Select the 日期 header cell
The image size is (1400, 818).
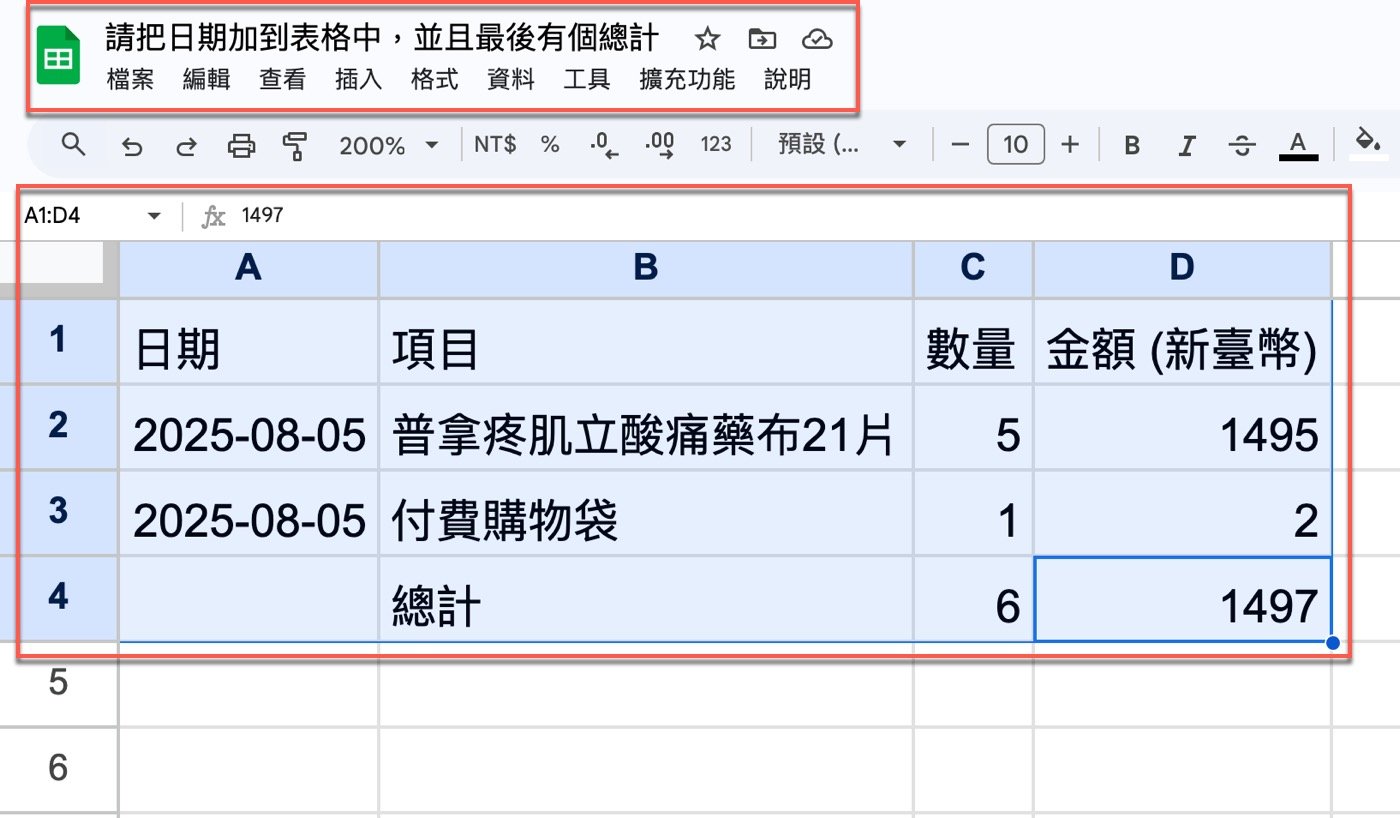[x=248, y=341]
